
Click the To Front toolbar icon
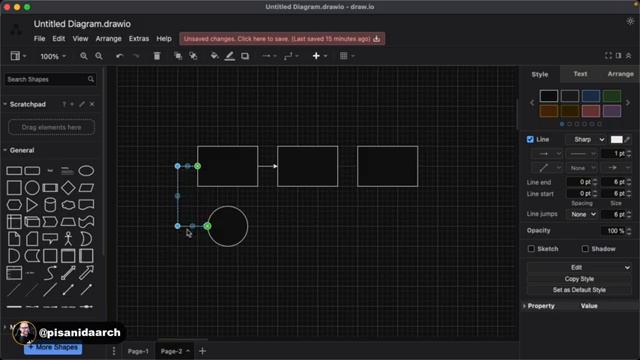tap(178, 56)
